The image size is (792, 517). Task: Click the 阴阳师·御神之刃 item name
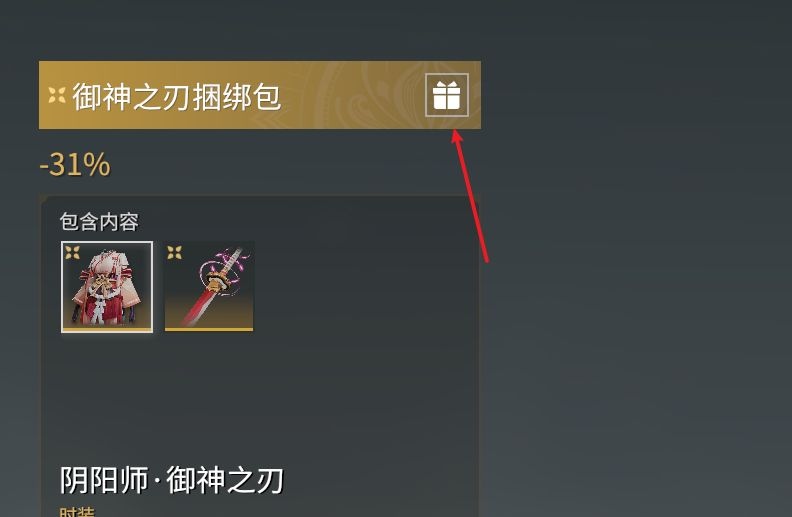point(172,480)
